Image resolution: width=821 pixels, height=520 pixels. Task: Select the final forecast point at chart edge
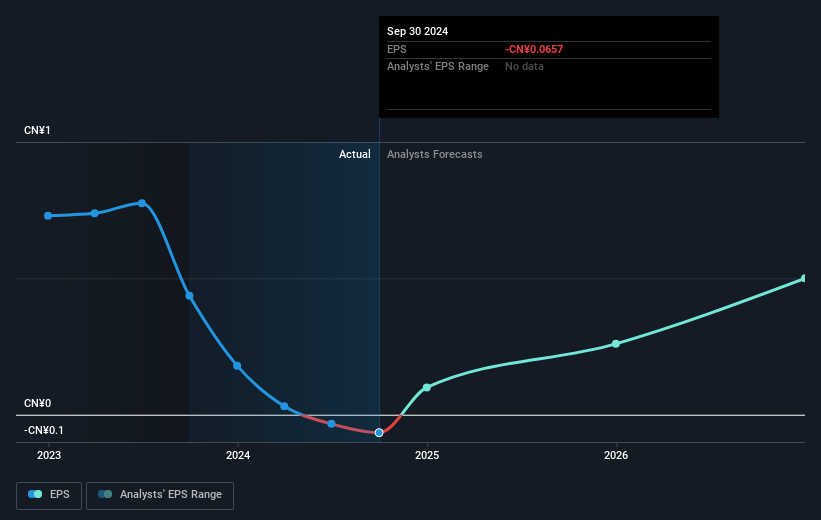click(804, 278)
